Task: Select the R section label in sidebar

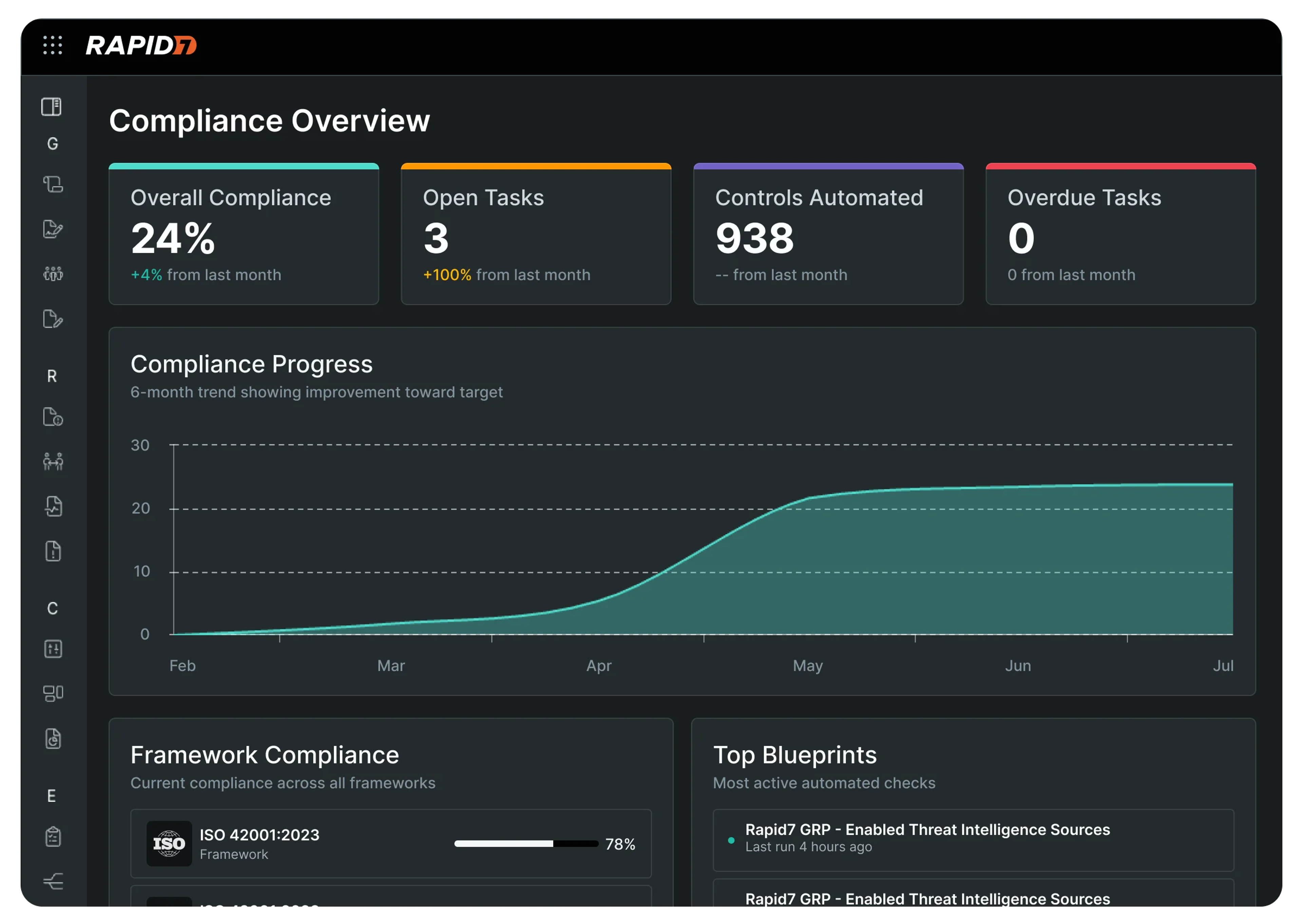Action: point(52,376)
